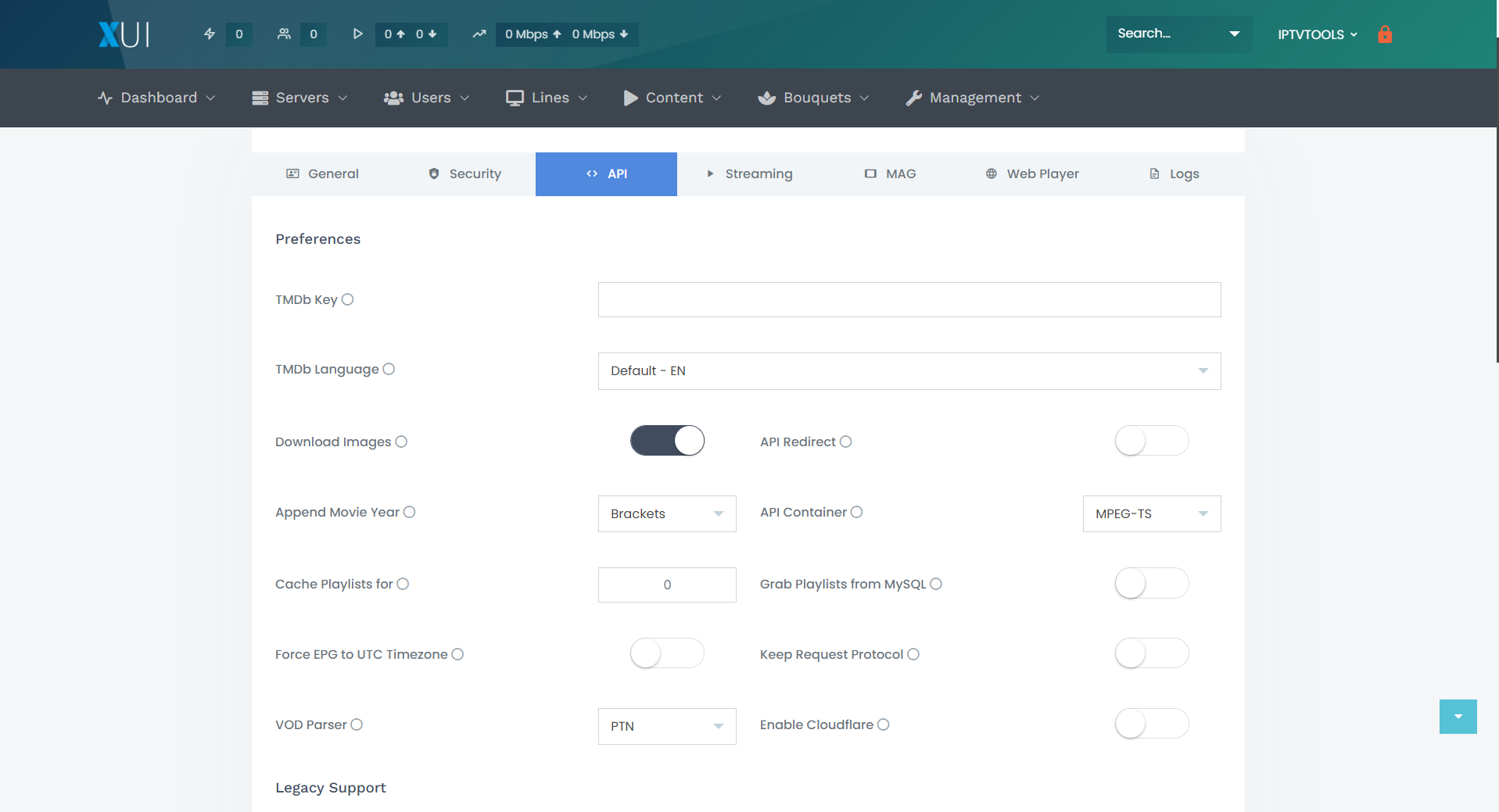Click the Users group icon

(x=393, y=98)
